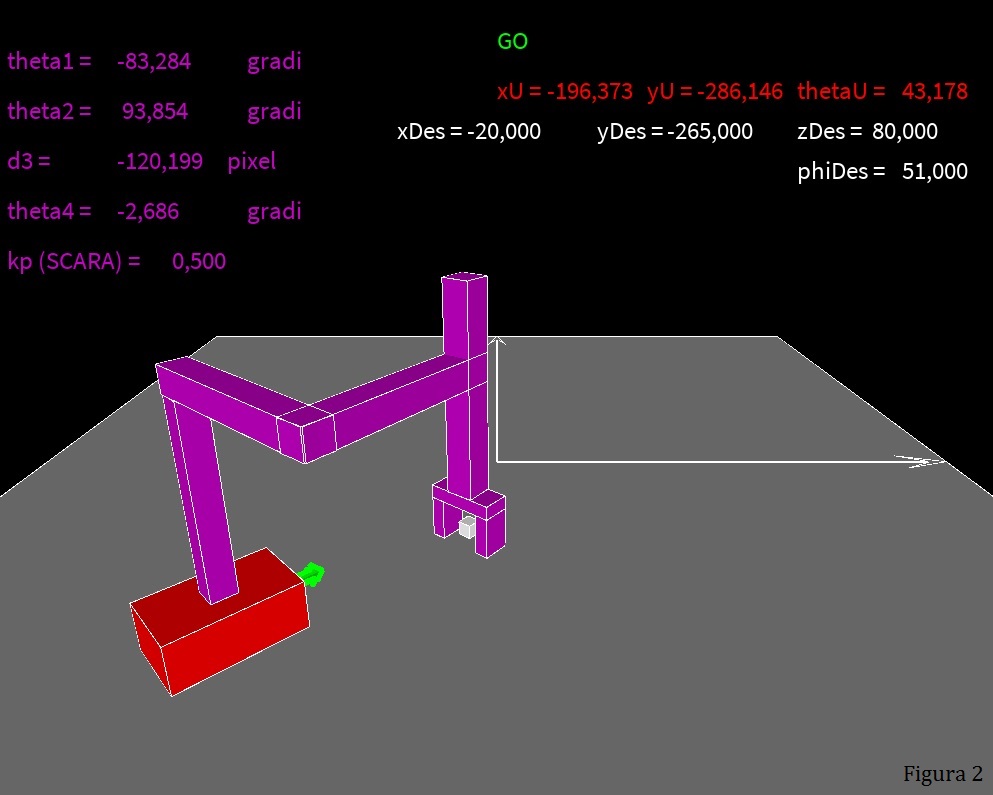
Task: Click the purple gripper at the column bottom
Action: click(468, 517)
